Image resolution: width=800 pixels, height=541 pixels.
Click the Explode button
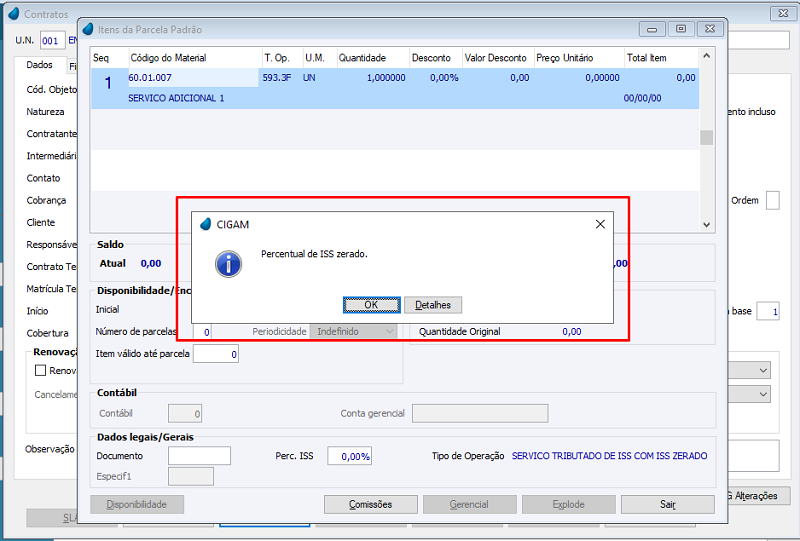[x=568, y=504]
